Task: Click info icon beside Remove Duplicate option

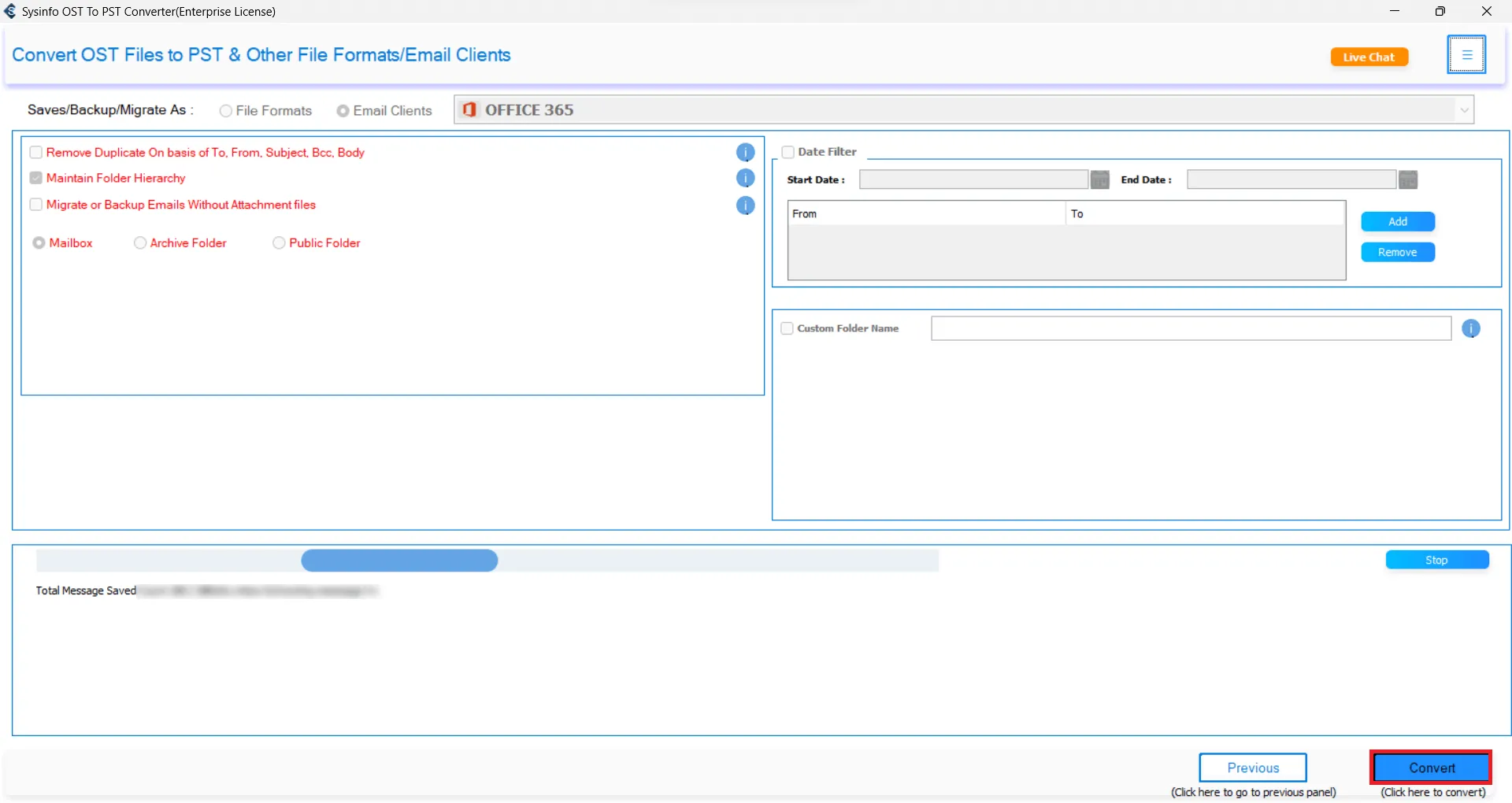Action: [745, 153]
